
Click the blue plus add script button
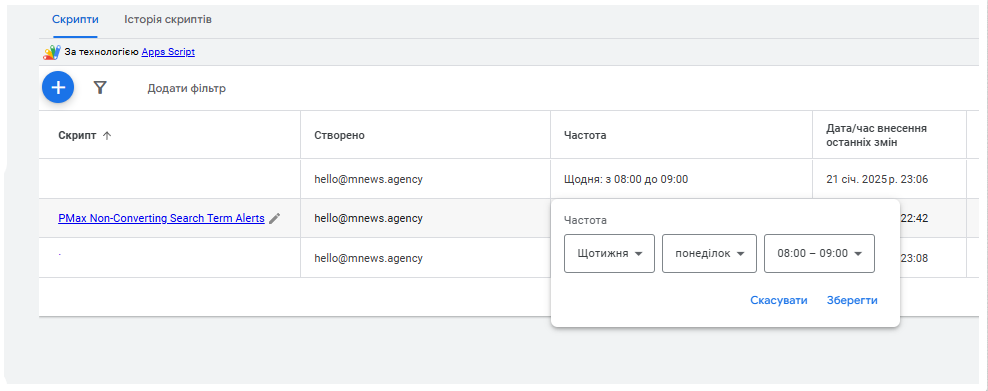[x=58, y=87]
